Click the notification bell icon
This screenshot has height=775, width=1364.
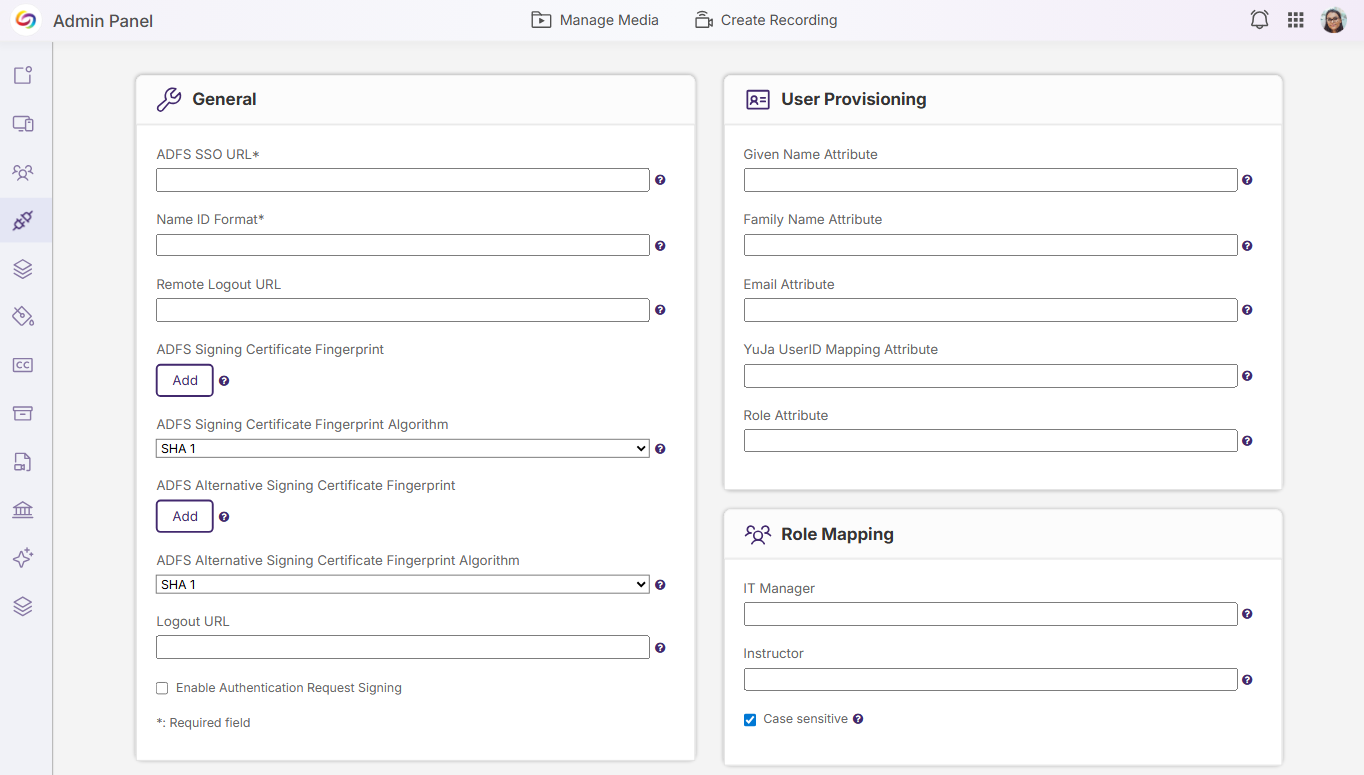point(1259,19)
